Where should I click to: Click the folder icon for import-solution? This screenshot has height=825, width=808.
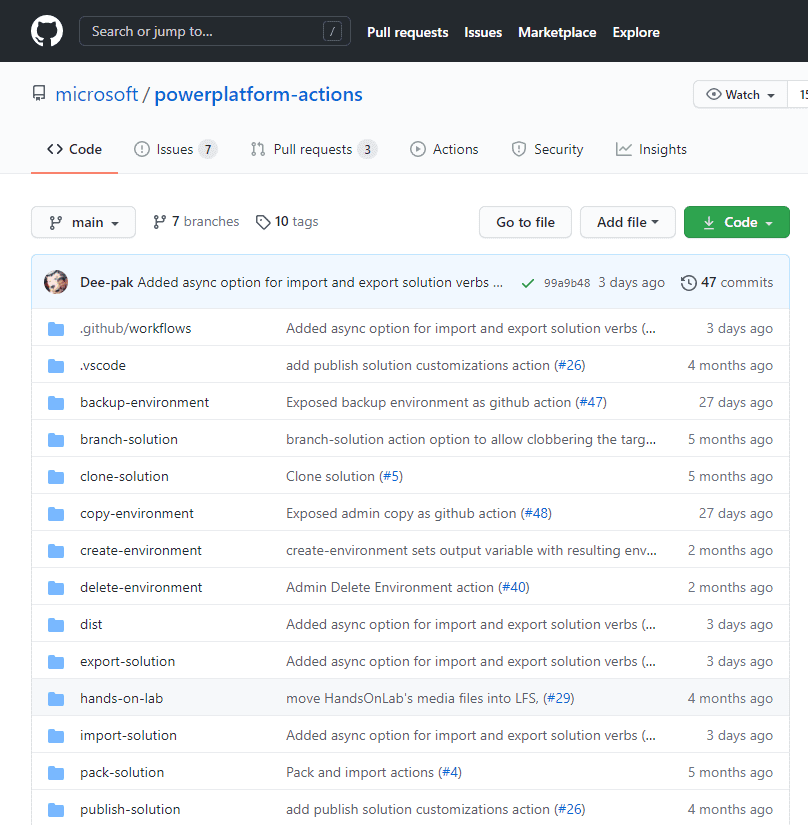[x=56, y=736]
